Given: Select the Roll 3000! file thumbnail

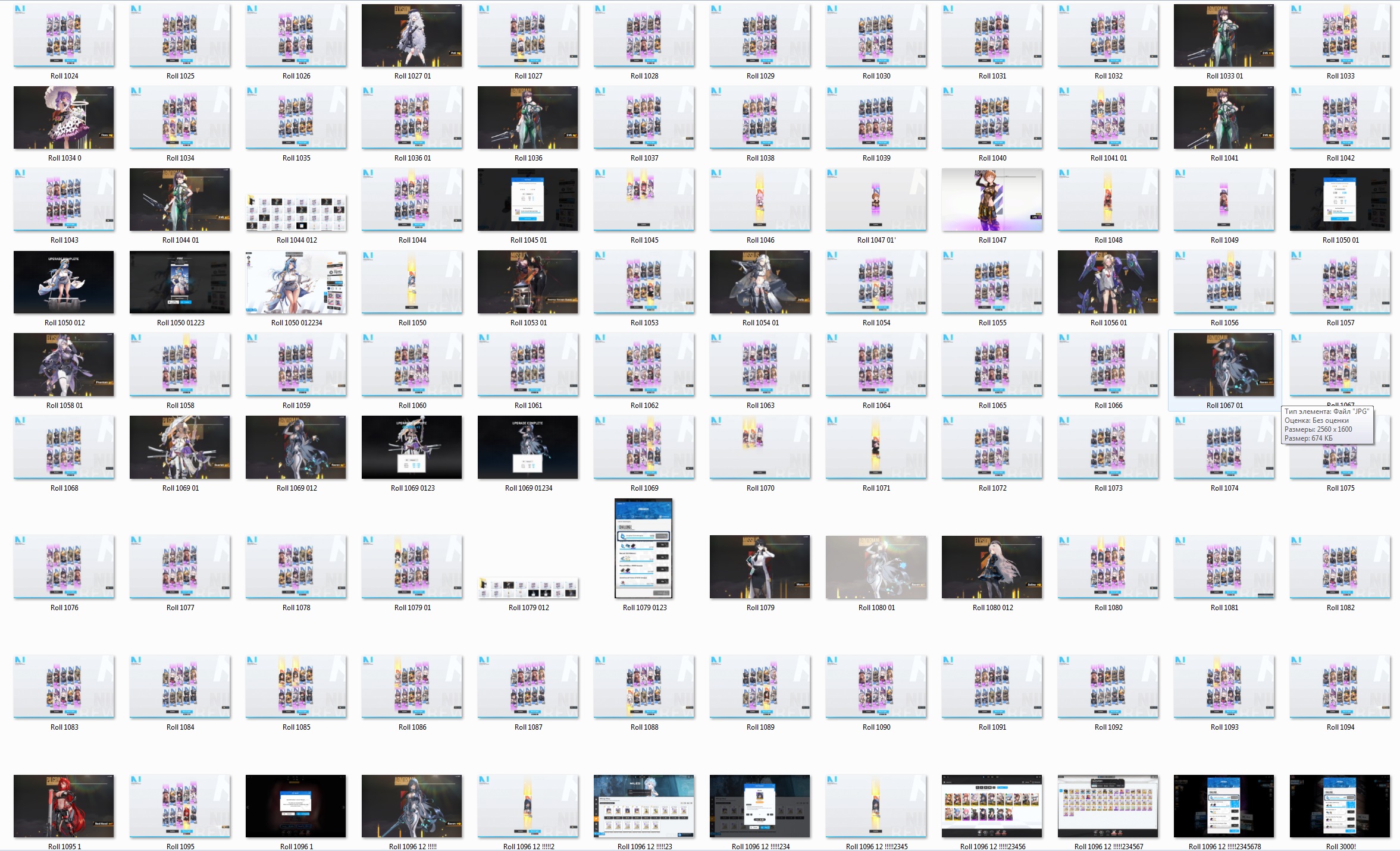Looking at the screenshot, I should tap(1340, 806).
